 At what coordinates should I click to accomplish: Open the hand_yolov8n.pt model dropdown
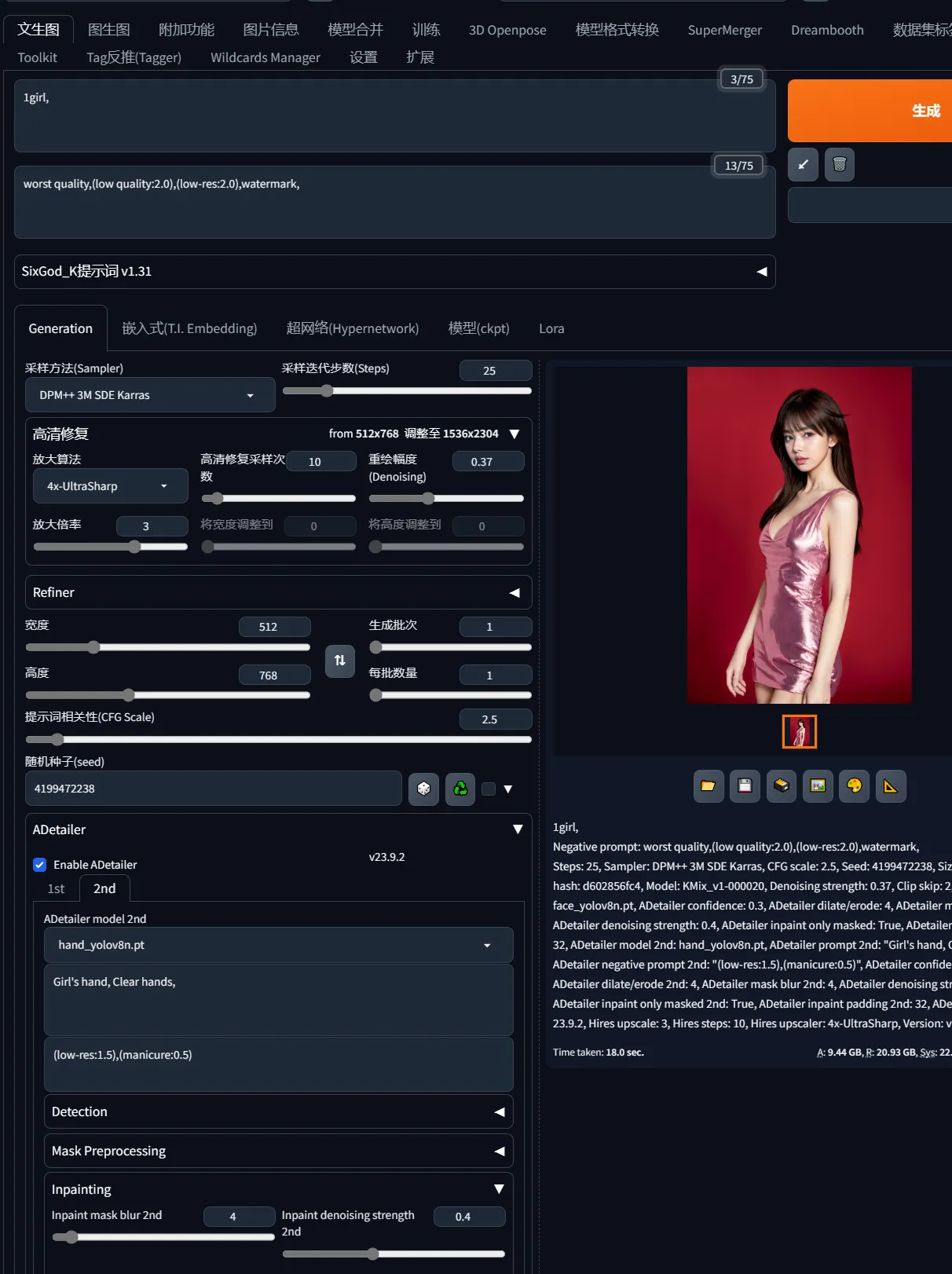278,945
